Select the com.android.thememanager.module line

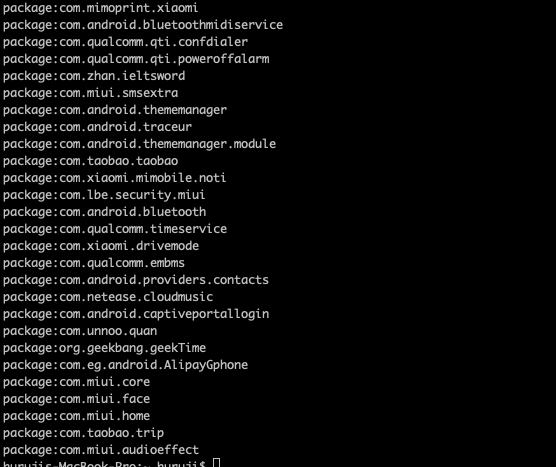[139, 144]
